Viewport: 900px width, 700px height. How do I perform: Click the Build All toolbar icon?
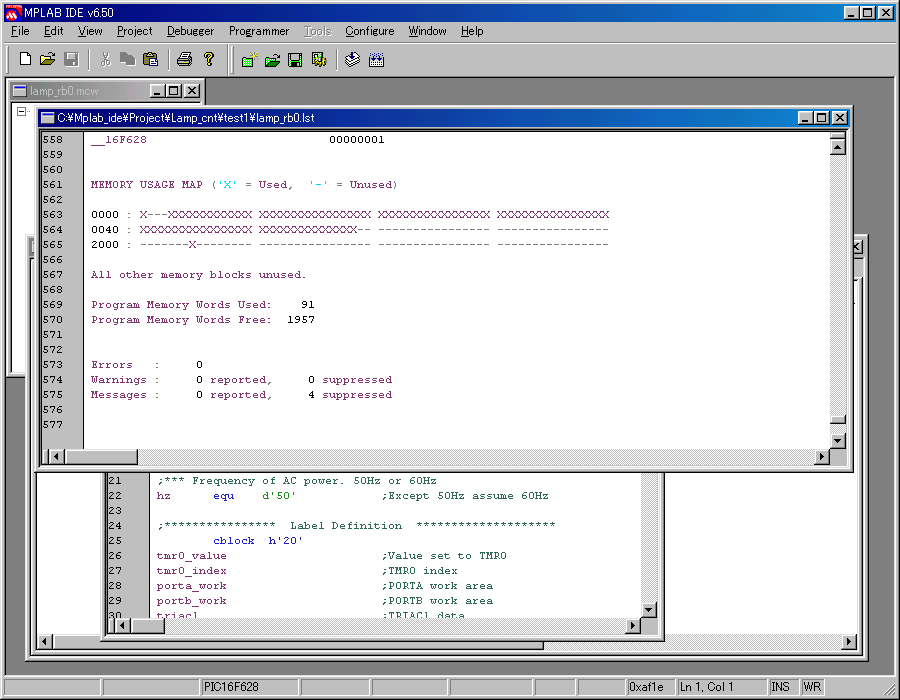pyautogui.click(x=377, y=60)
